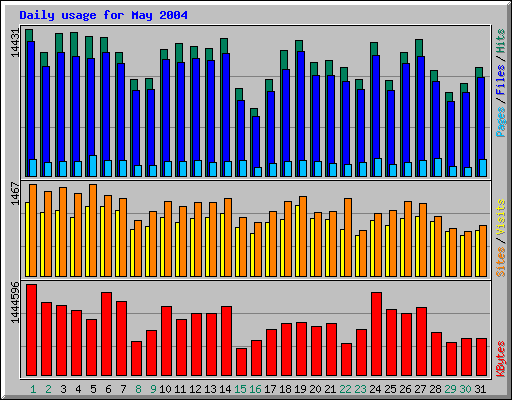Click day label 13 on the x-axis
The image size is (512, 400).
coord(210,389)
